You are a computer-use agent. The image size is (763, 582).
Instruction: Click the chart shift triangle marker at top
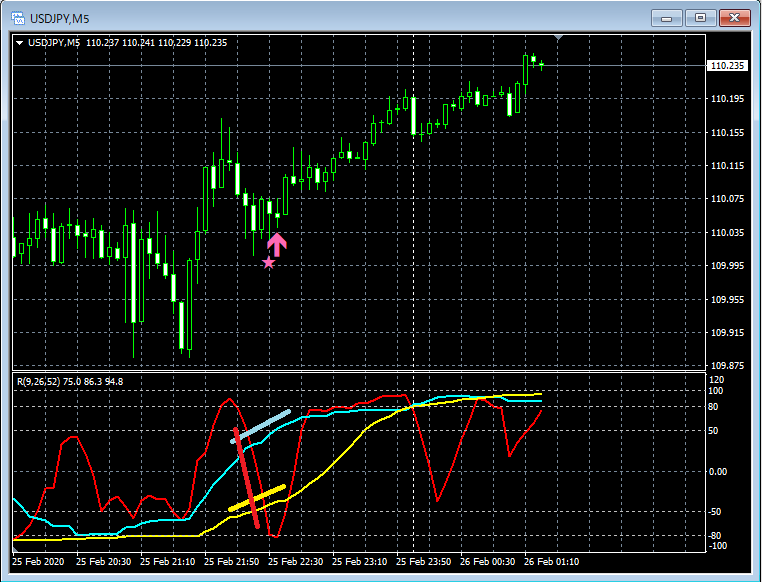point(558,37)
